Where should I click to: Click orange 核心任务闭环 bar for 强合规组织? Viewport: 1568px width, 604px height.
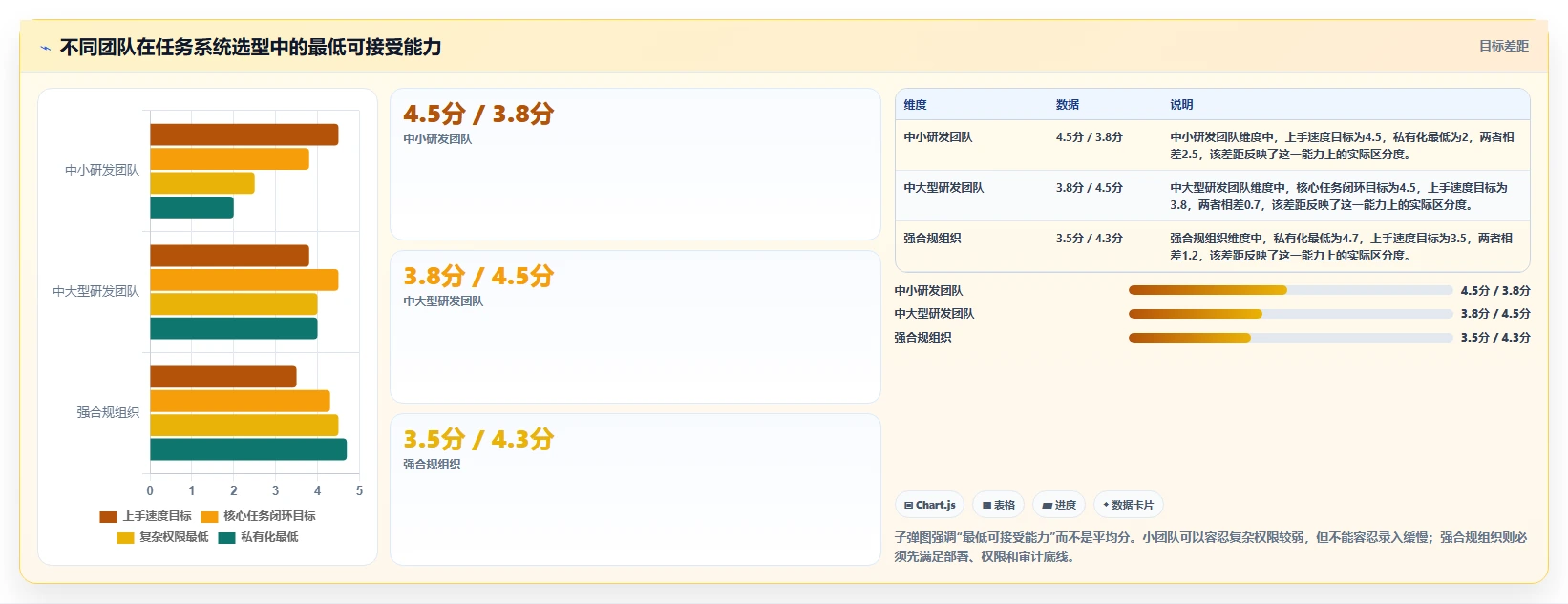240,401
